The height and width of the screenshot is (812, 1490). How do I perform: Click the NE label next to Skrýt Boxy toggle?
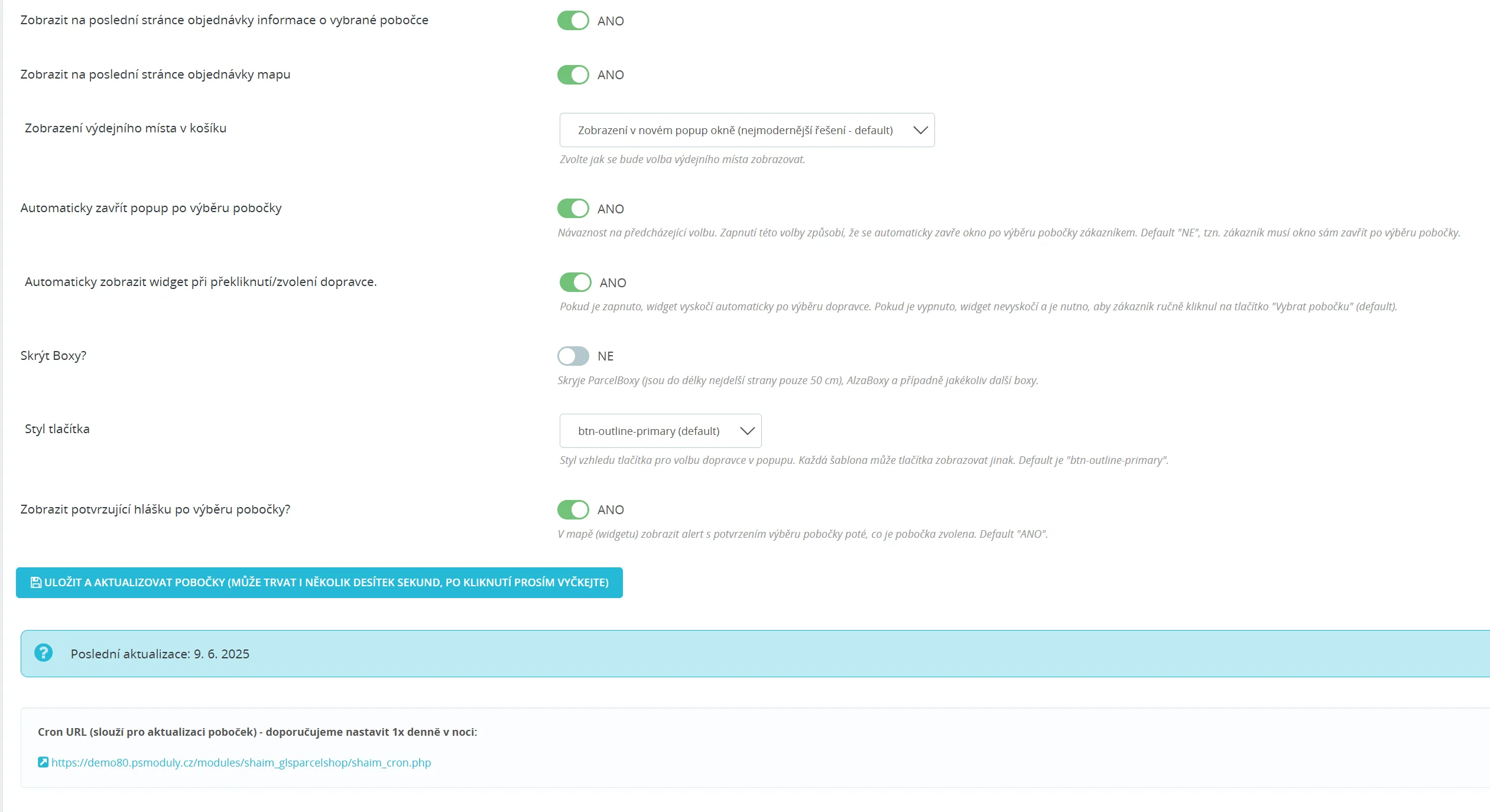click(x=605, y=356)
